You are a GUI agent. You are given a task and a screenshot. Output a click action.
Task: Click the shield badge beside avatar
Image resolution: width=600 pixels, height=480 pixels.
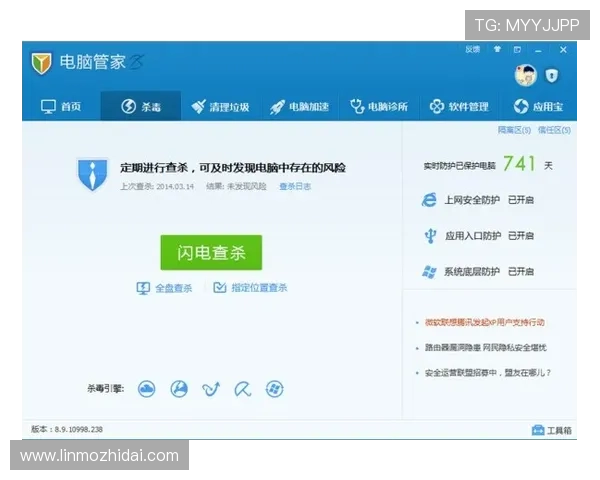click(551, 75)
